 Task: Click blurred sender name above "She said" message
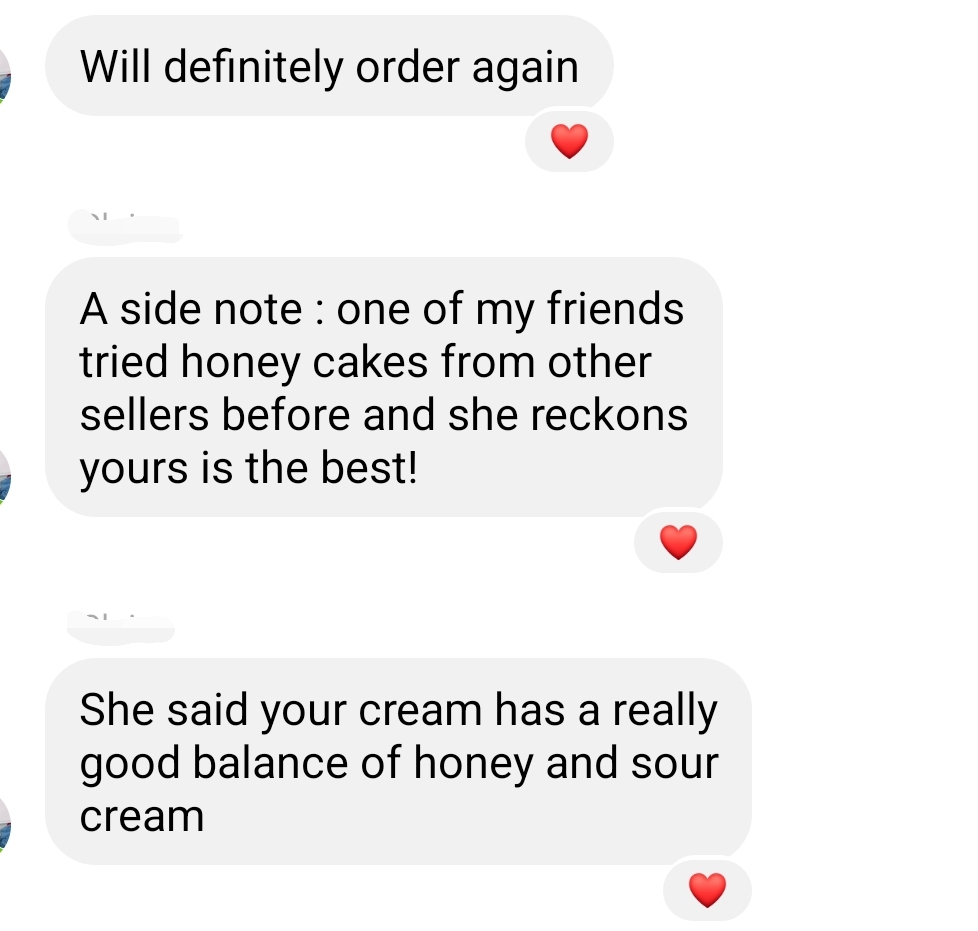click(x=121, y=626)
